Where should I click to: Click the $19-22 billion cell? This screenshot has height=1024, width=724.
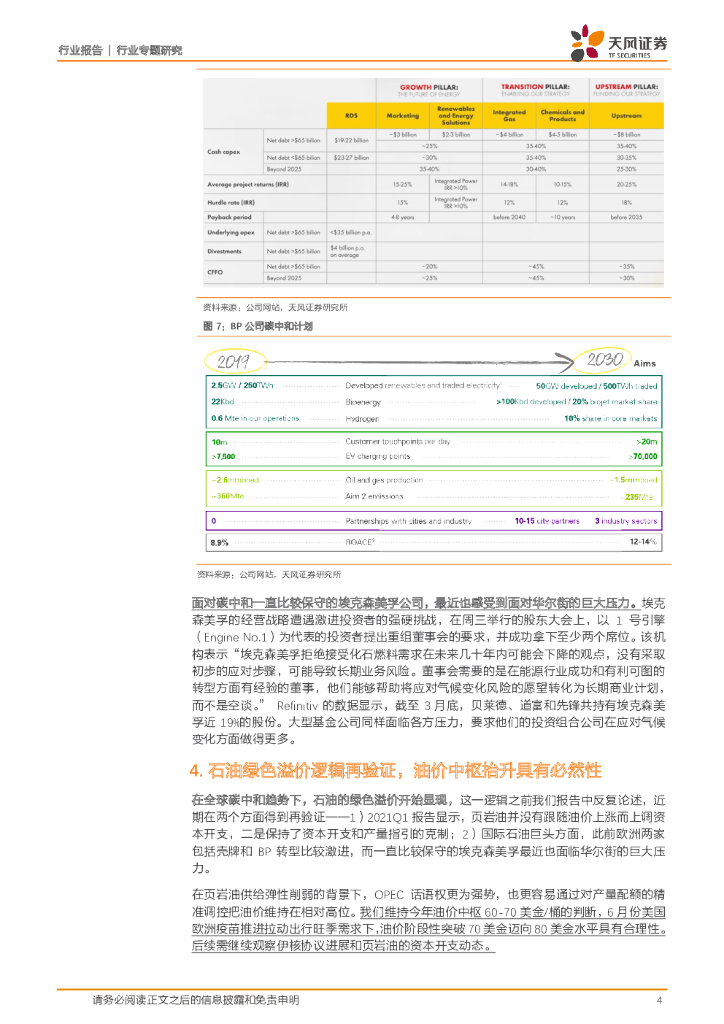tap(351, 140)
